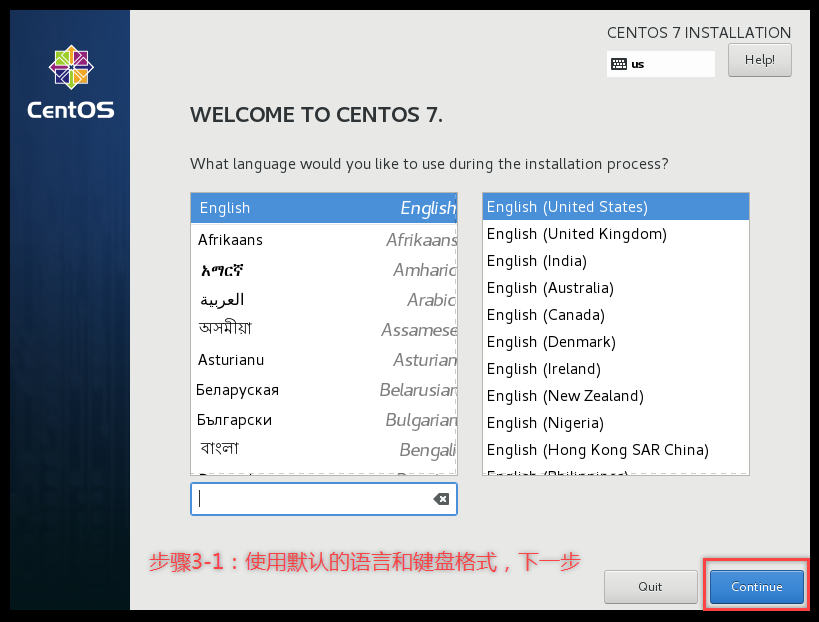819x622 pixels.
Task: Pick English (Canada) locale
Action: point(616,315)
